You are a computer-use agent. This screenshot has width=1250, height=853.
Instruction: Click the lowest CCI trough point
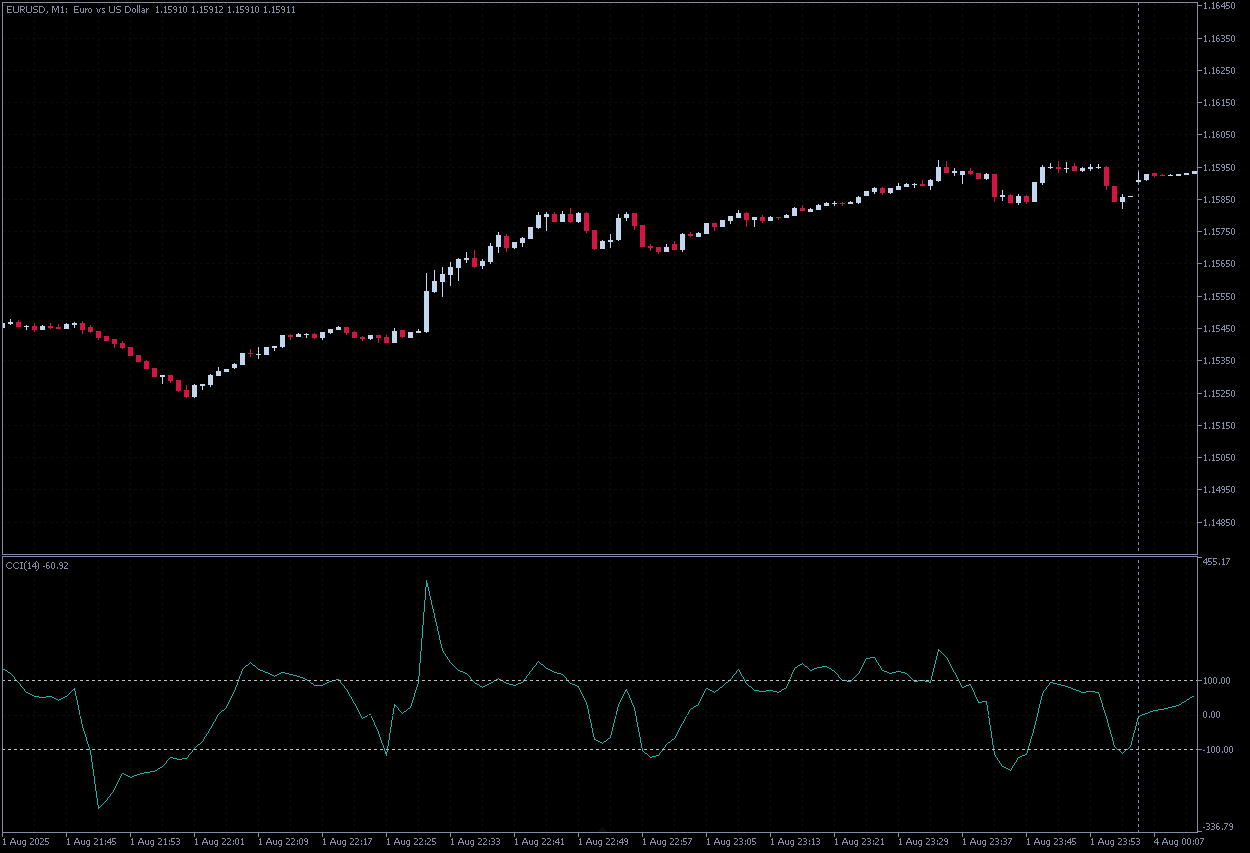coord(98,807)
